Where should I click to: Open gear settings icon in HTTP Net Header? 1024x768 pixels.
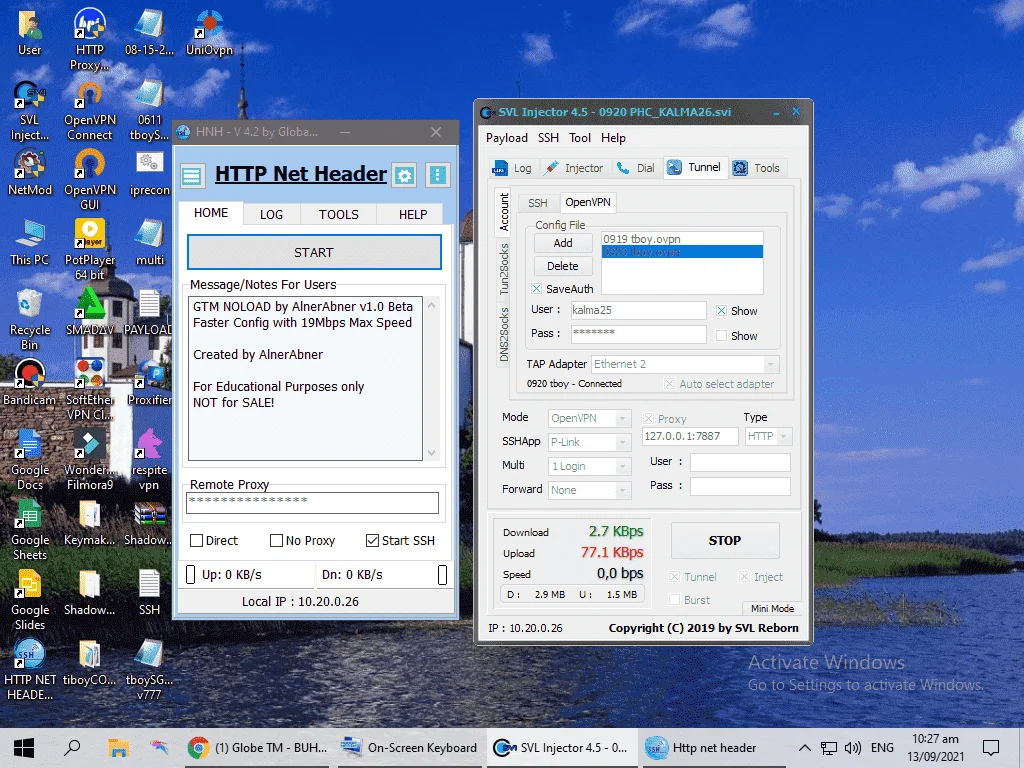point(405,176)
